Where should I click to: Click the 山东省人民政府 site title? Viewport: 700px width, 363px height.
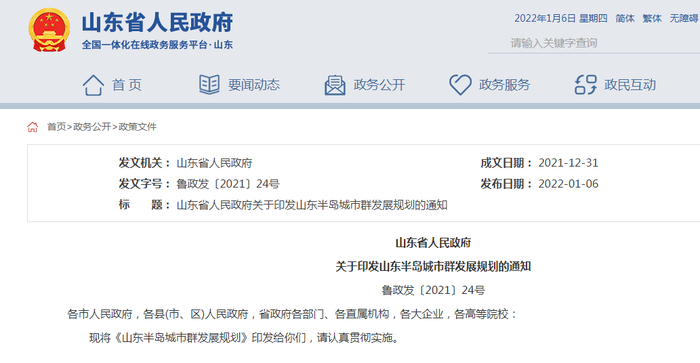pos(157,22)
